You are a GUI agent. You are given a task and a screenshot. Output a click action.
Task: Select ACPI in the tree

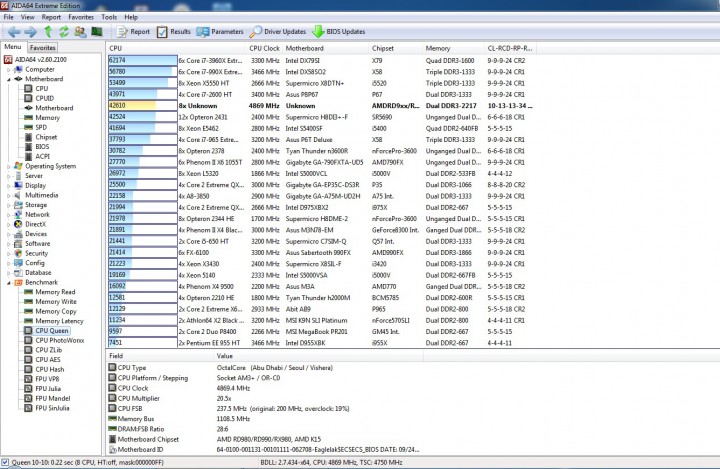[x=42, y=156]
